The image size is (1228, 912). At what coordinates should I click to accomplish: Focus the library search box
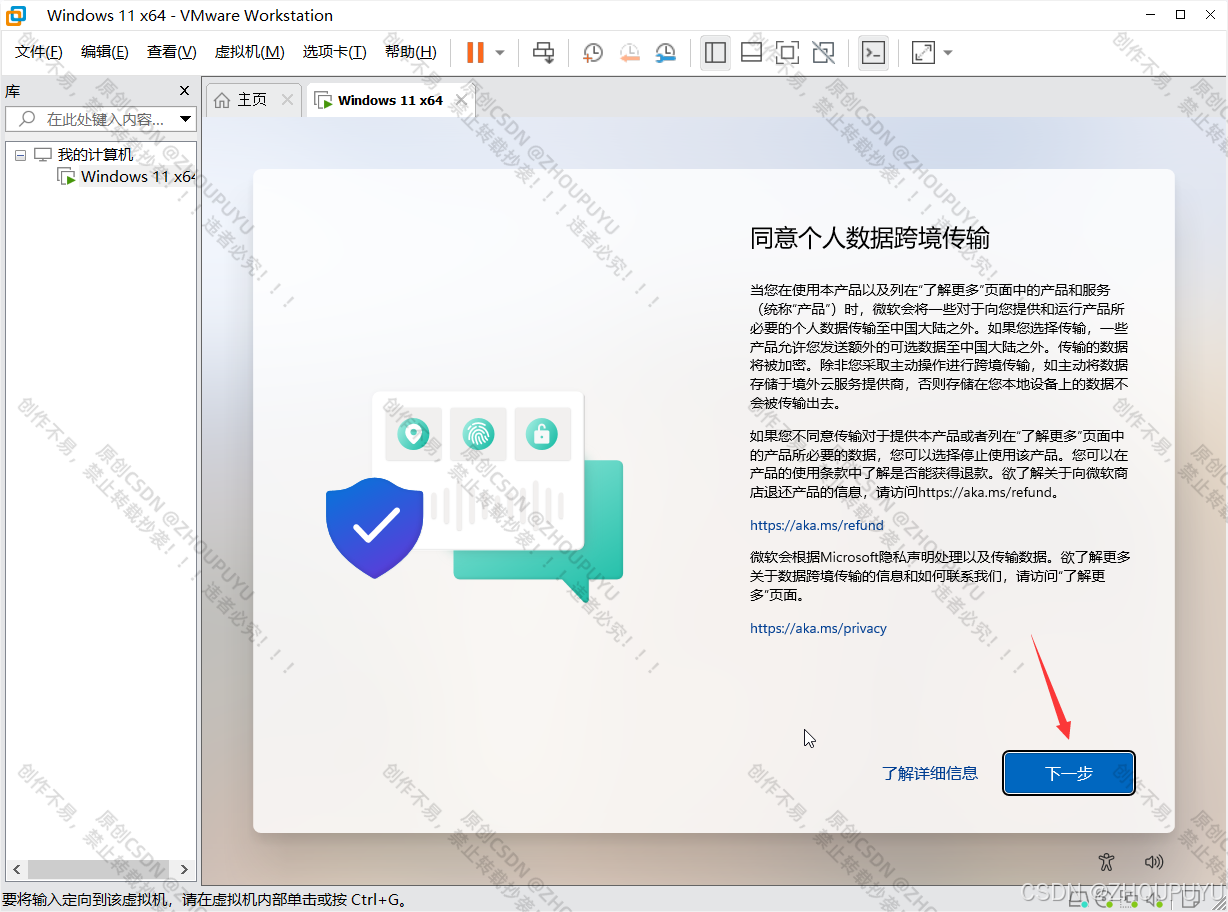[x=100, y=119]
